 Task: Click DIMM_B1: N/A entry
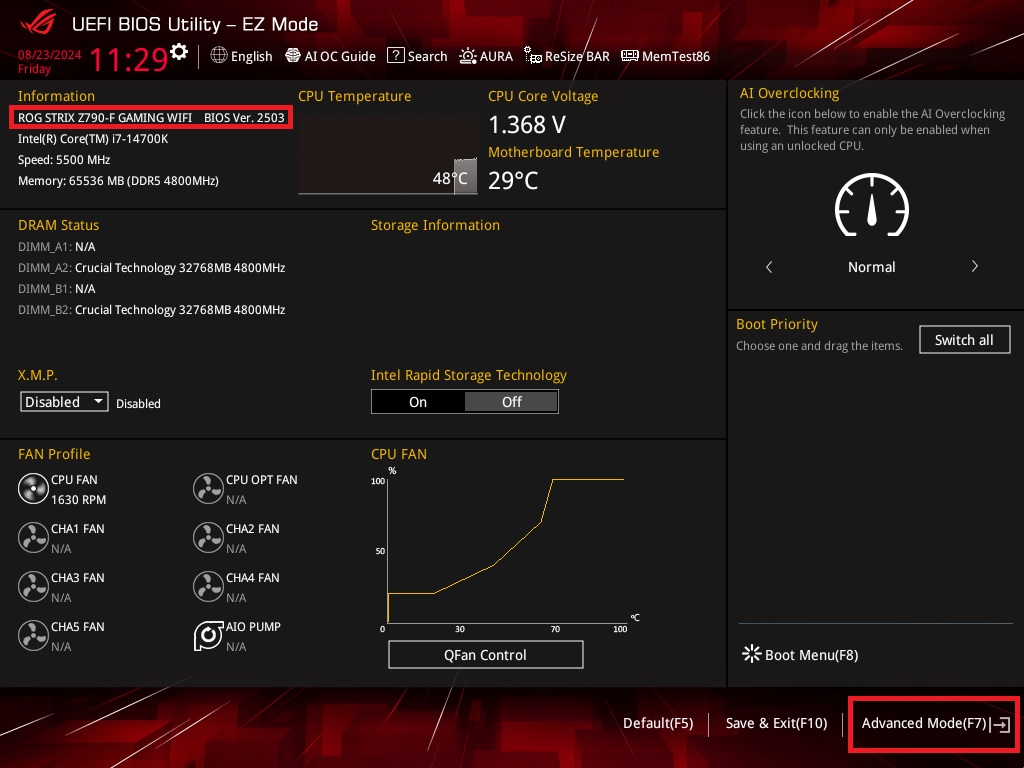[57, 288]
